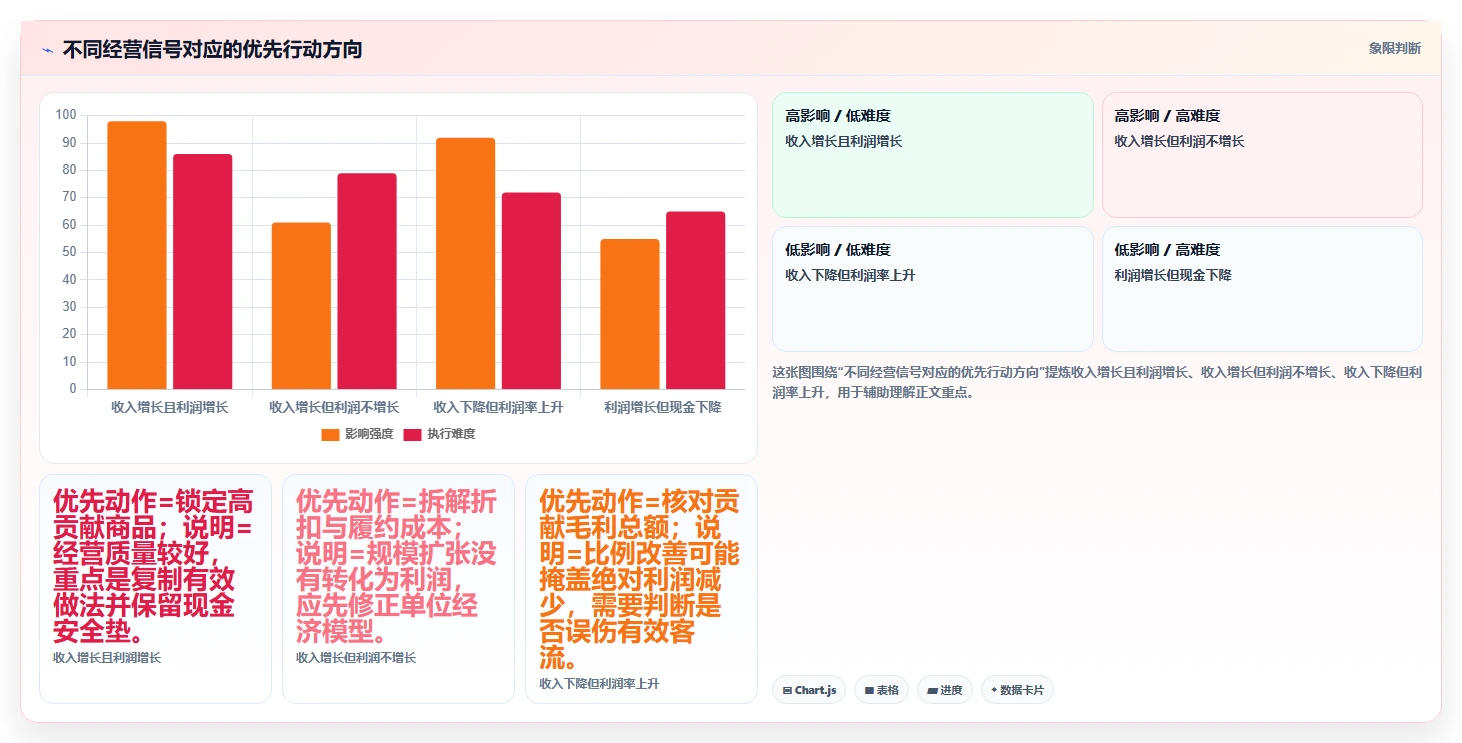
Task: Click the lightning icon beside the title
Action: pos(47,50)
